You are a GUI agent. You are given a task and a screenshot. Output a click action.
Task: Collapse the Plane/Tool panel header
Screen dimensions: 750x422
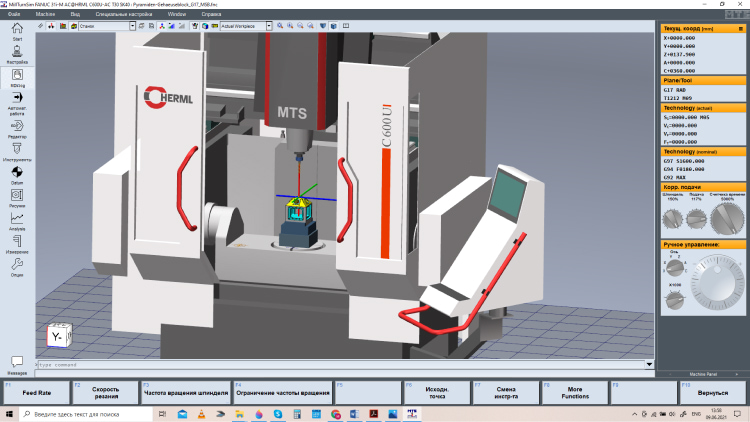point(703,80)
